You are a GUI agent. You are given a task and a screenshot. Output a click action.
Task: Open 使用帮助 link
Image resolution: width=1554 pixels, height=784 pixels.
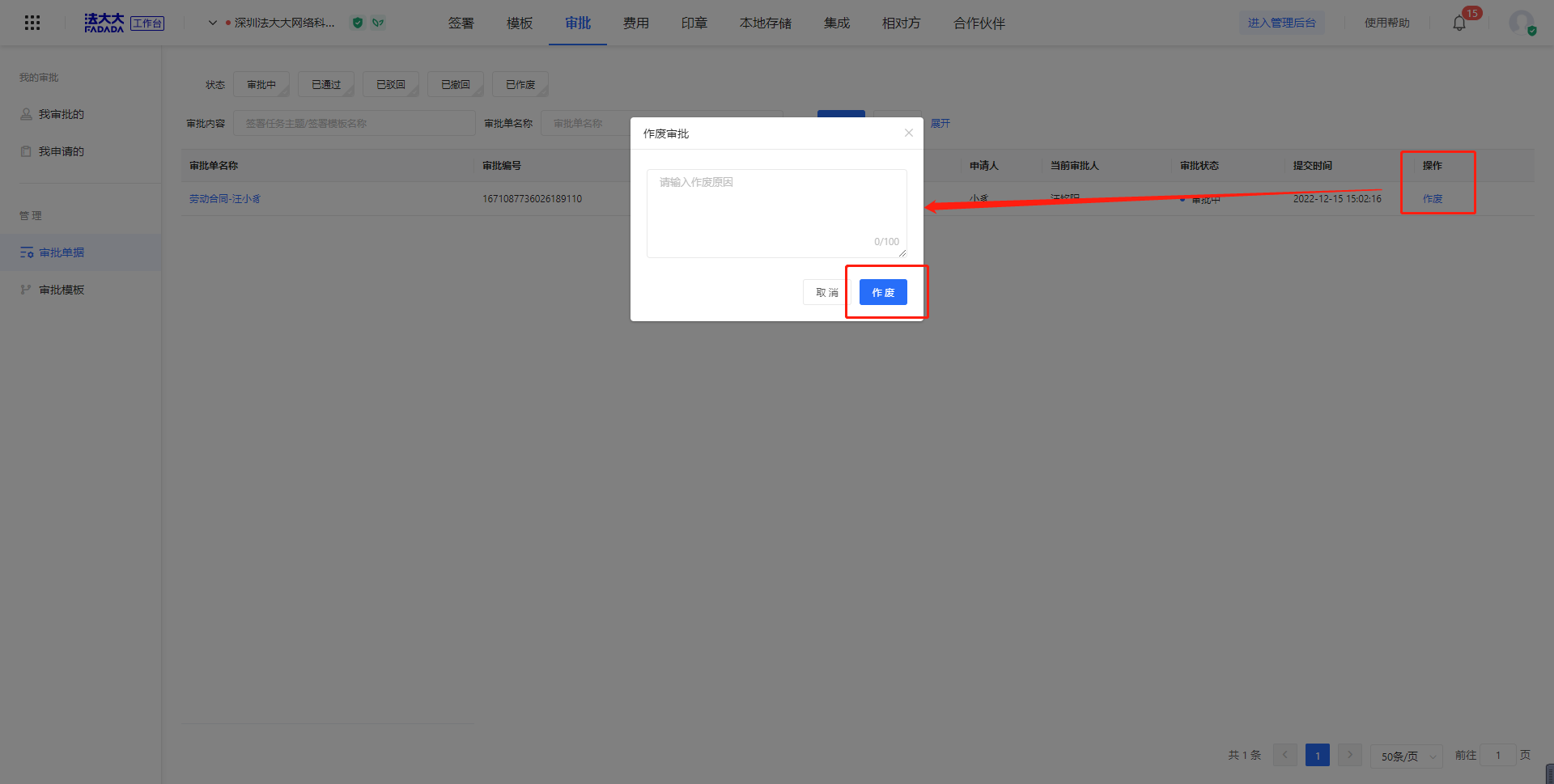pos(1387,23)
